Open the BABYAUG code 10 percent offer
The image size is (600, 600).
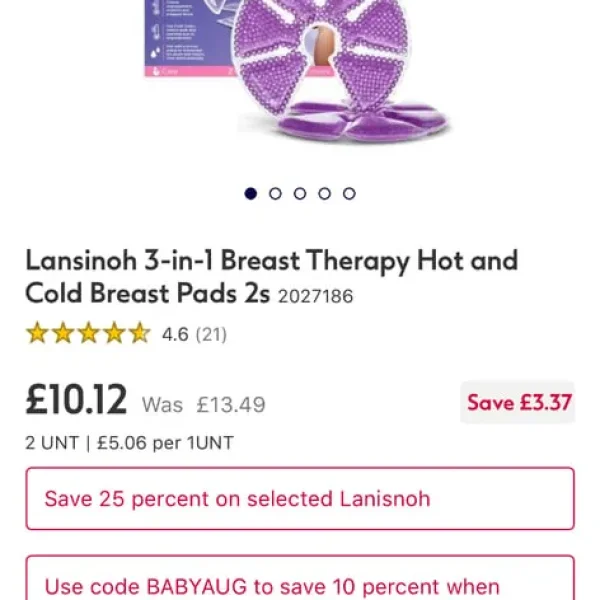click(x=300, y=578)
